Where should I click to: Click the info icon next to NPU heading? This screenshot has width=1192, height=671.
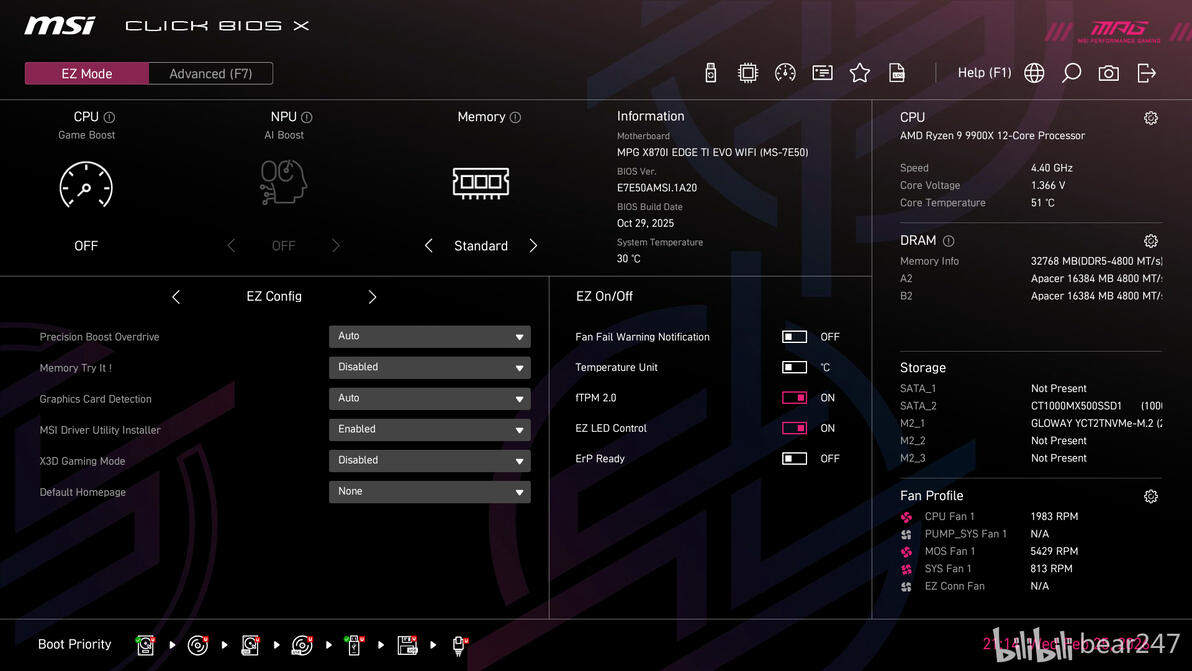pyautogui.click(x=306, y=117)
